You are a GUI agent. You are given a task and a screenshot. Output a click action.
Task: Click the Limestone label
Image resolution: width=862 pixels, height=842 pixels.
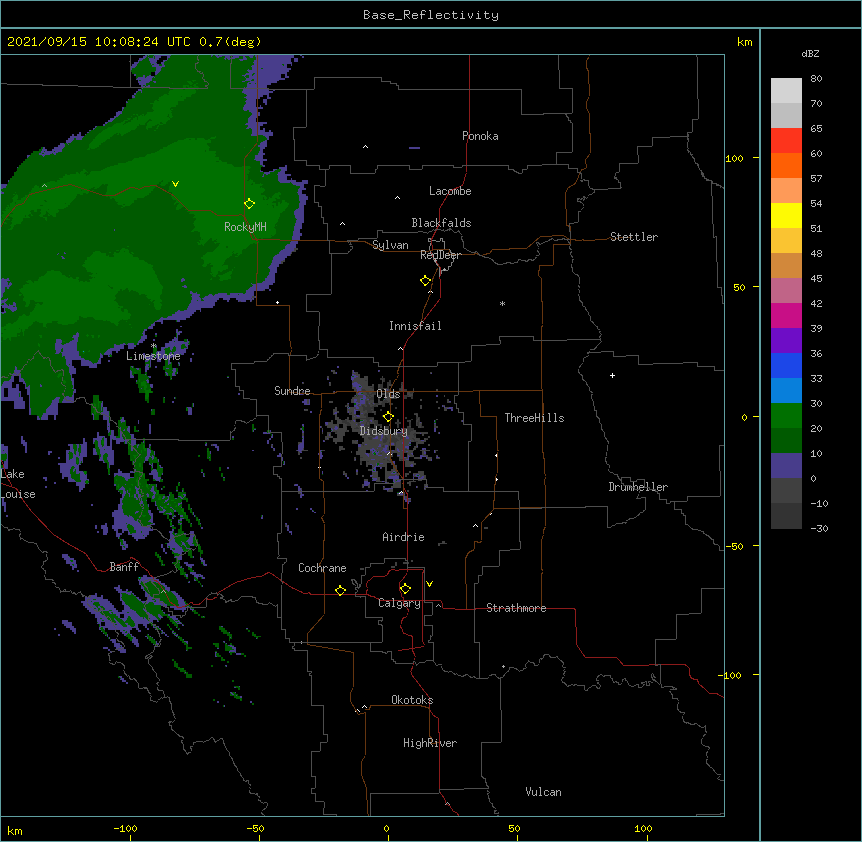tap(153, 356)
